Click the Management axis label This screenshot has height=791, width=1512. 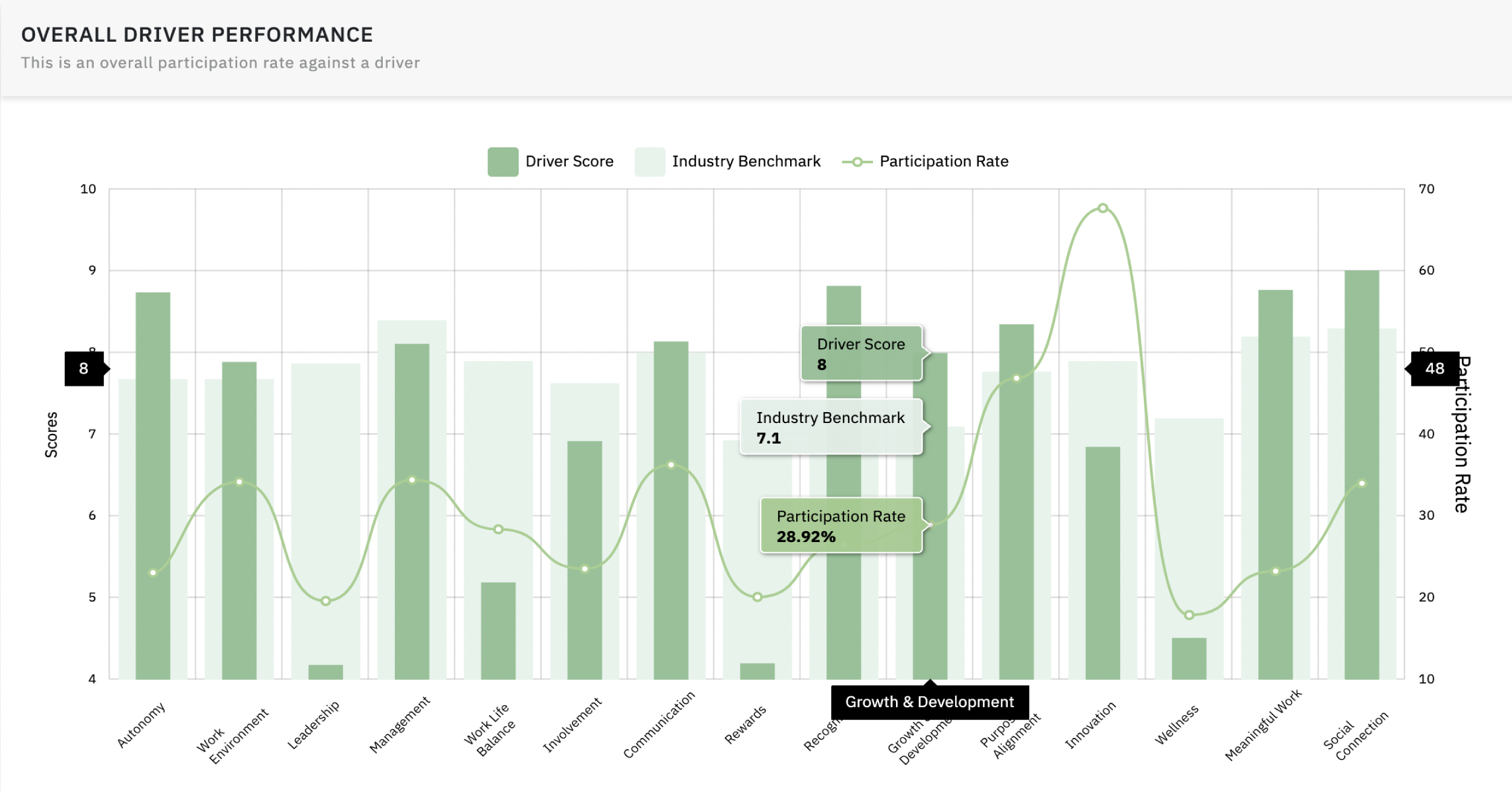click(399, 724)
